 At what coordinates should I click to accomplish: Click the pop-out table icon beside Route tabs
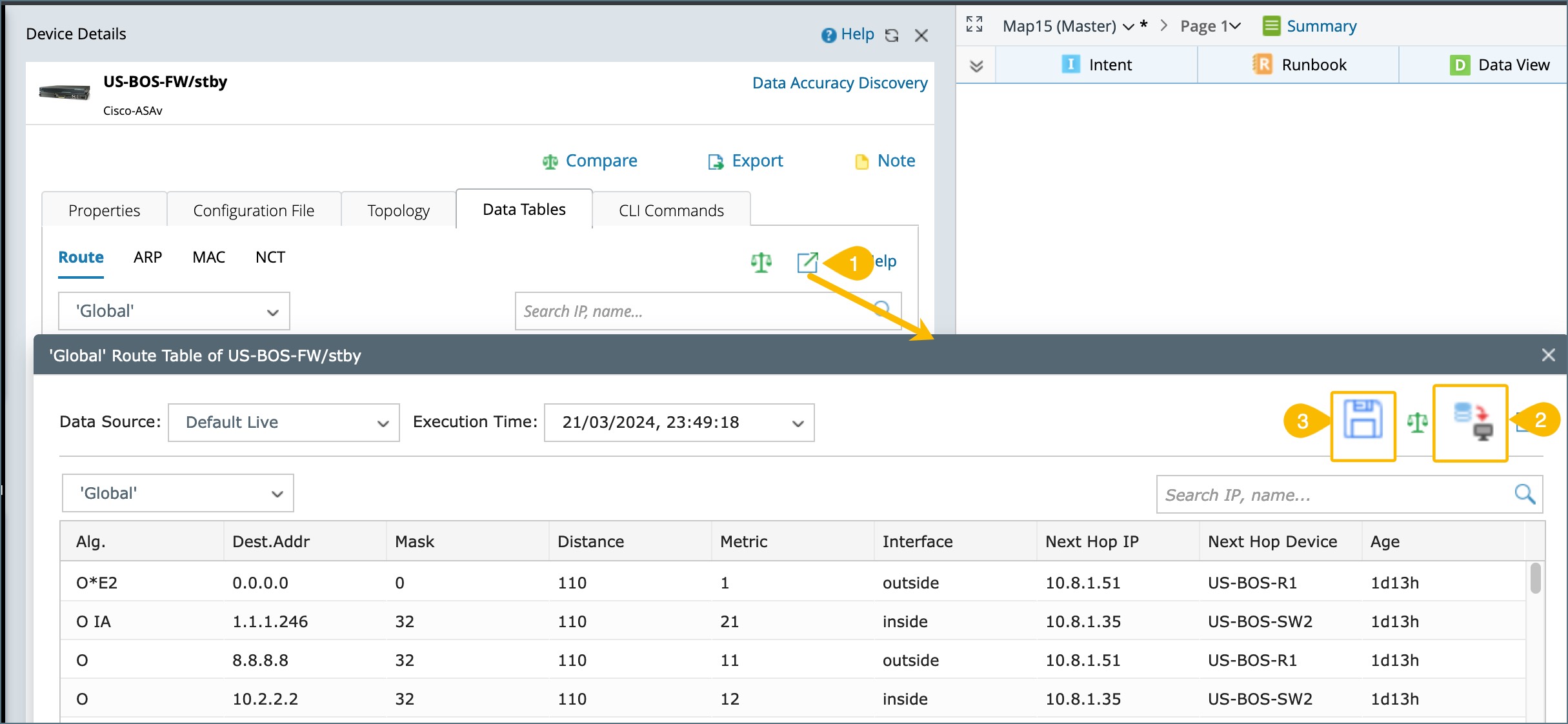pyautogui.click(x=807, y=262)
